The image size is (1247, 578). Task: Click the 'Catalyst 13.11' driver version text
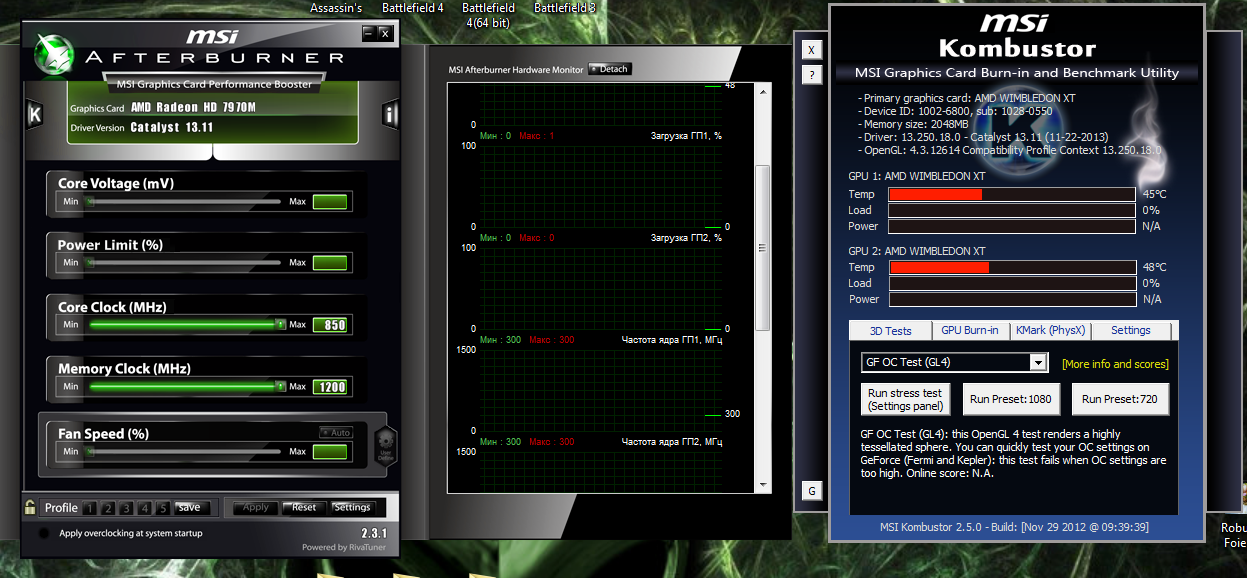click(172, 128)
